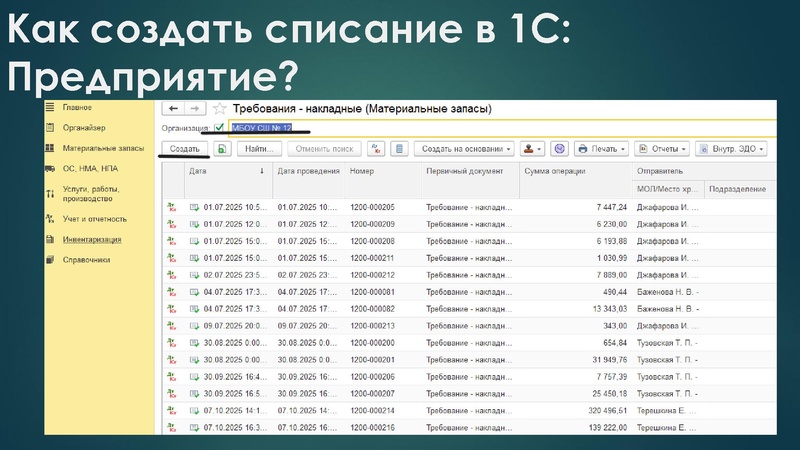This screenshot has height=450, width=800.
Task: Open search with the Найти button
Action: [259, 149]
